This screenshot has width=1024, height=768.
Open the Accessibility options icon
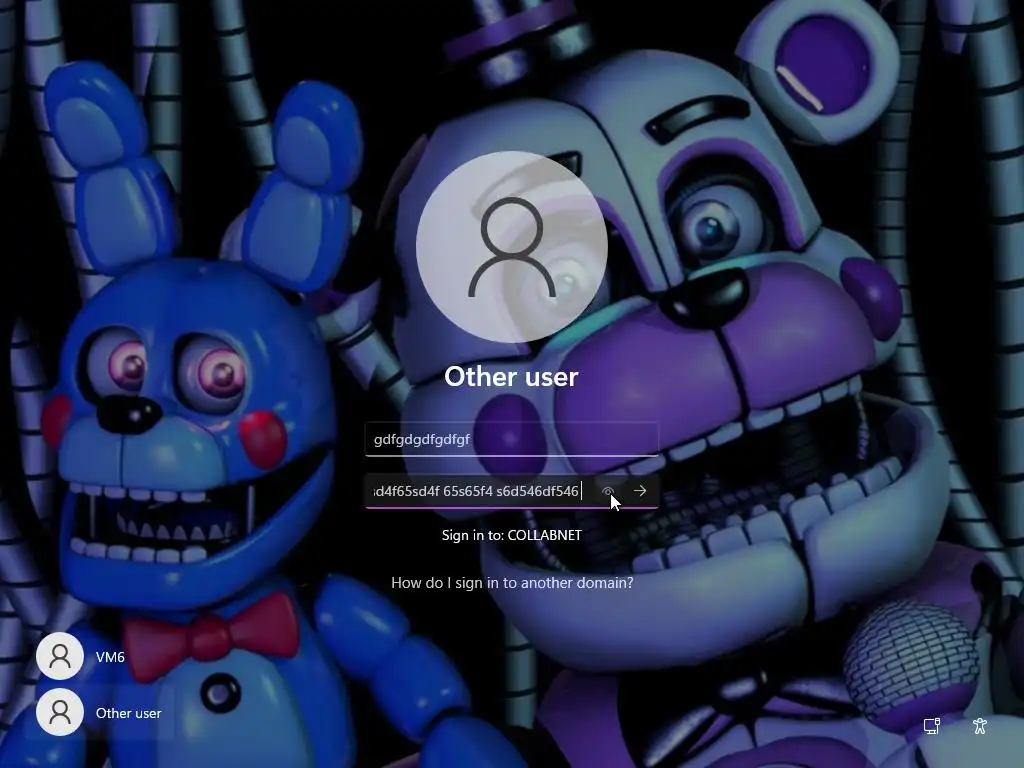click(980, 726)
